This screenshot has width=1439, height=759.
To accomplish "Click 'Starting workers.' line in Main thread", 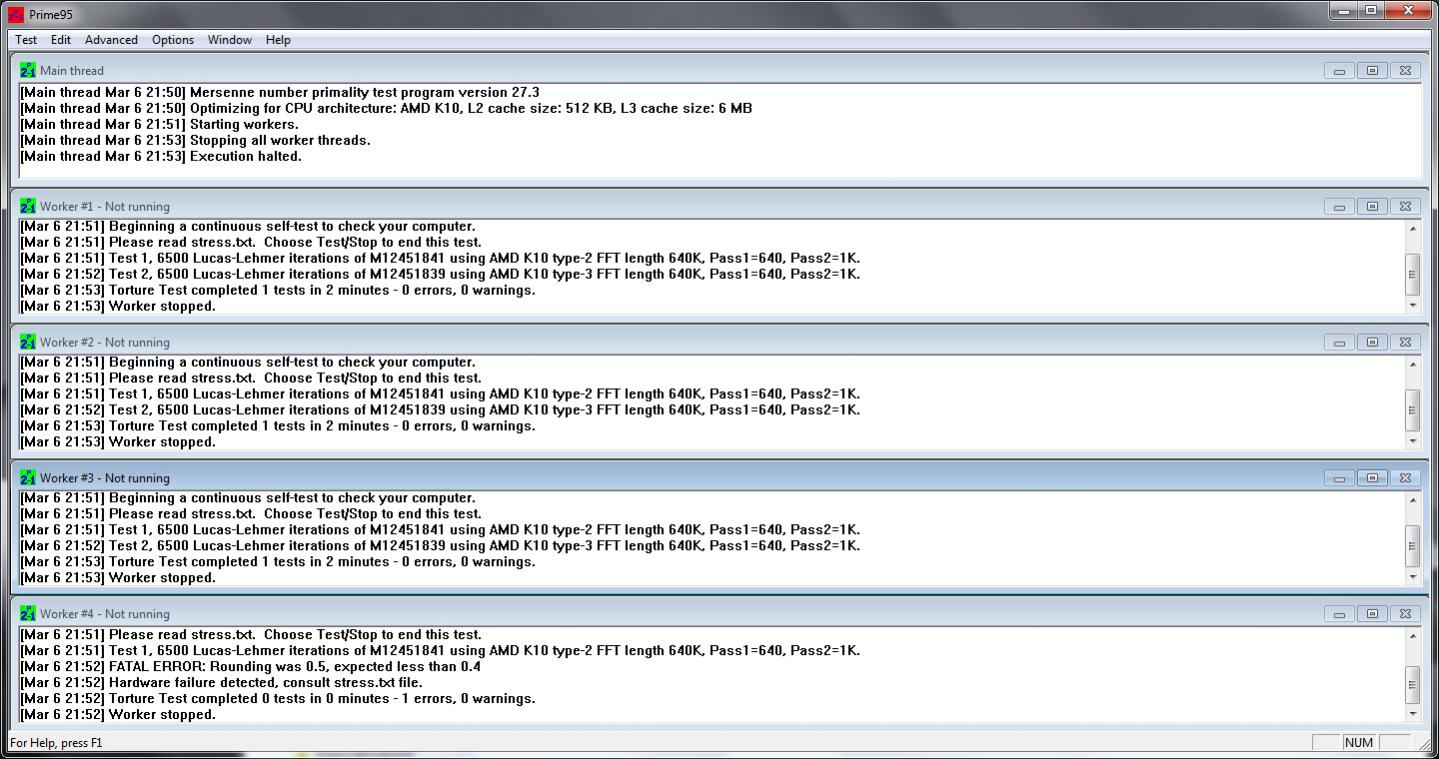I will click(159, 124).
